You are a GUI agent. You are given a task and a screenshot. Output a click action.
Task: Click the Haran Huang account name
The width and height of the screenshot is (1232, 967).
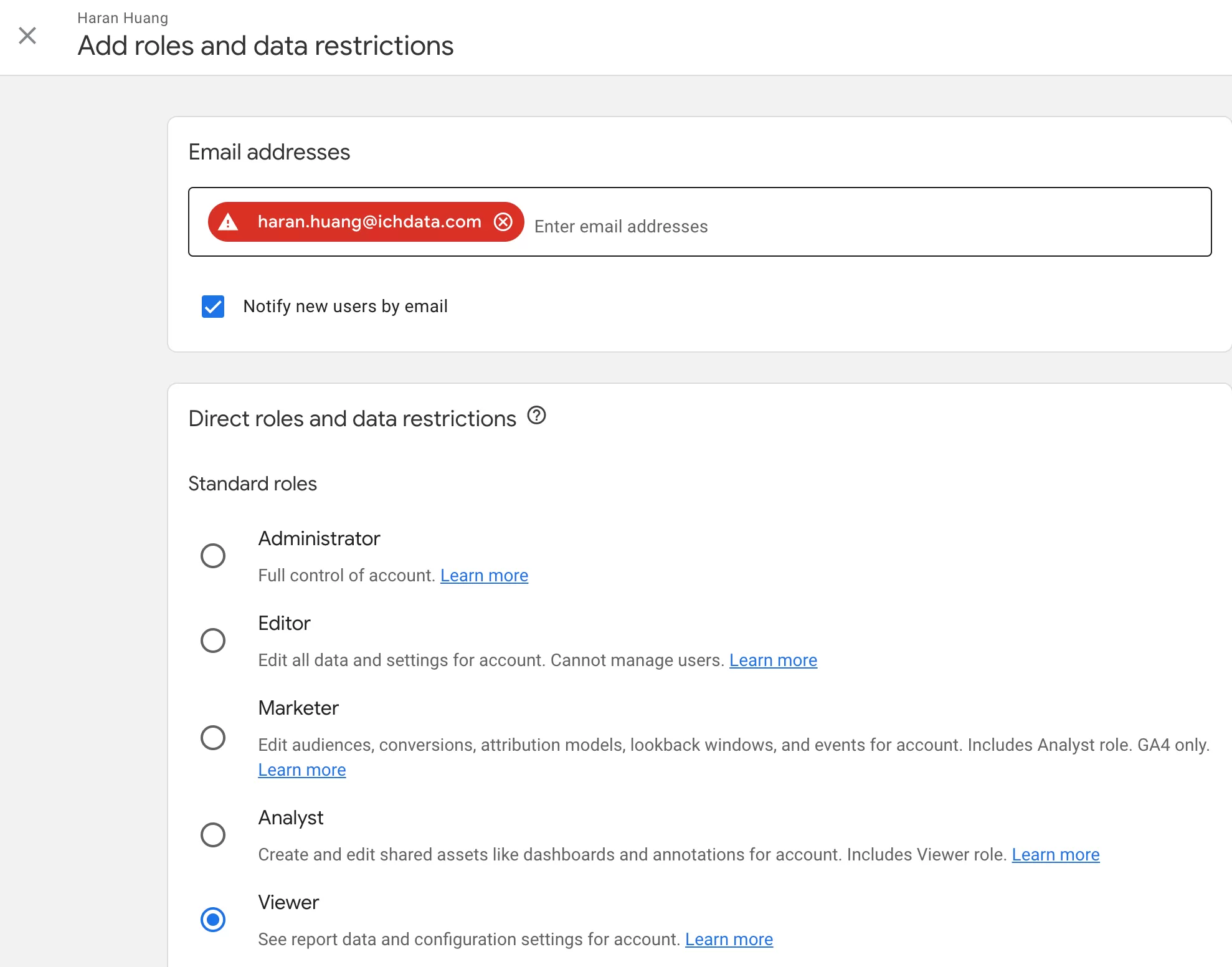(123, 18)
